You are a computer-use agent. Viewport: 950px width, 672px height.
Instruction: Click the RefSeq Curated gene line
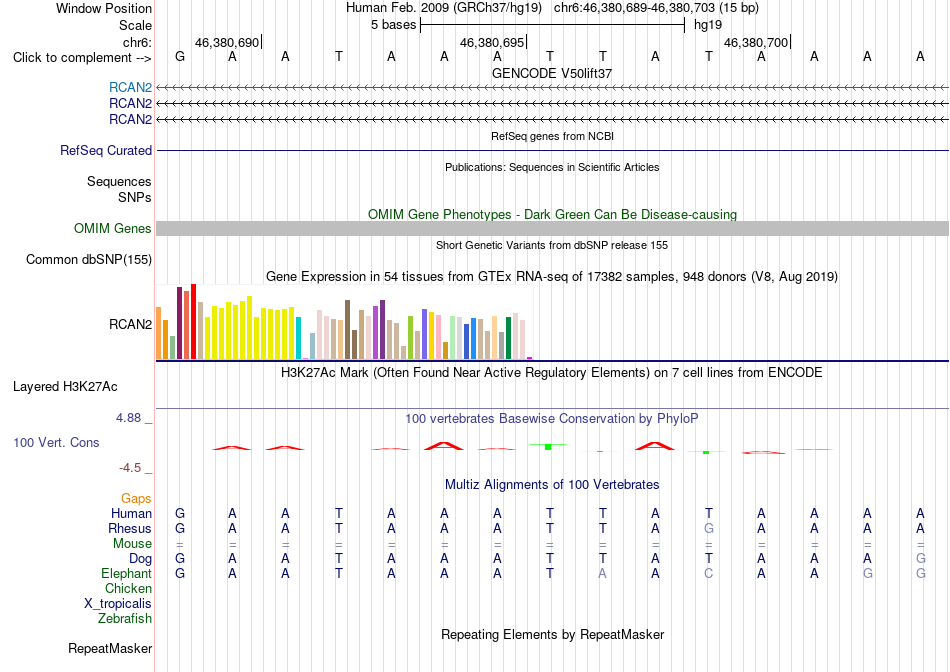tap(553, 150)
